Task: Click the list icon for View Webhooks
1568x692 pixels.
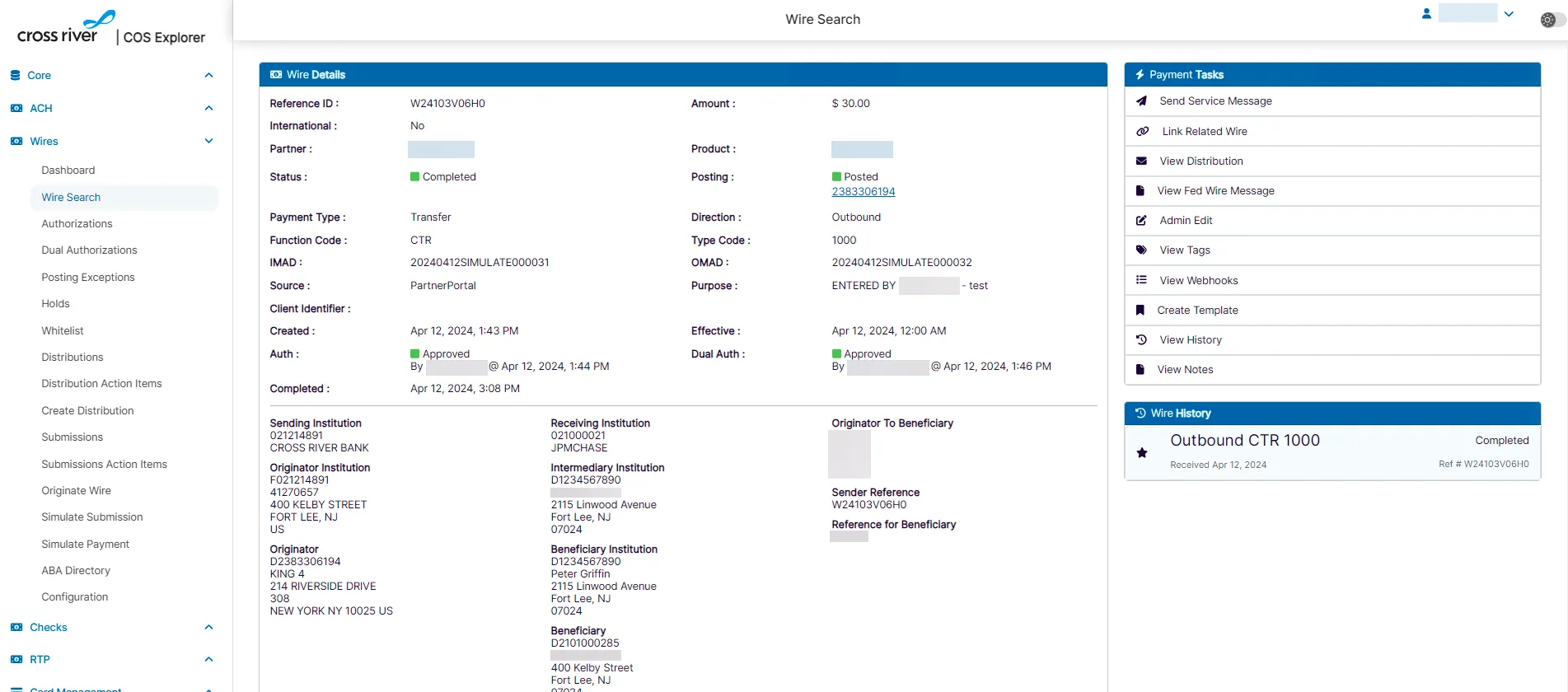Action: coord(1141,280)
